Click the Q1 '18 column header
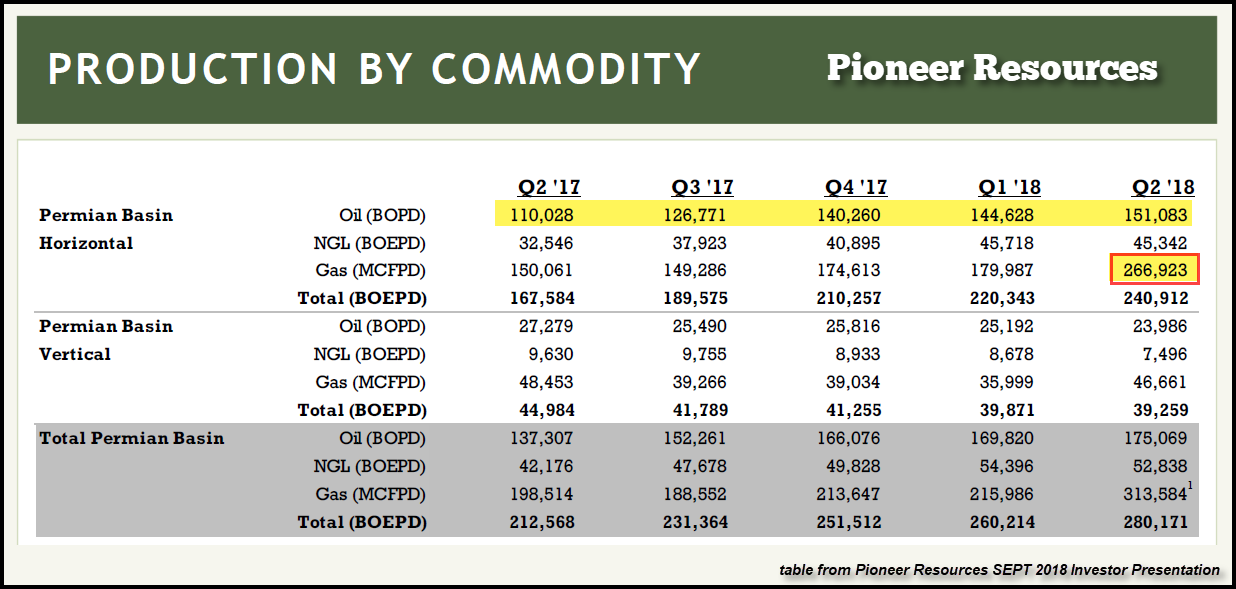1236x589 pixels. pos(1009,187)
